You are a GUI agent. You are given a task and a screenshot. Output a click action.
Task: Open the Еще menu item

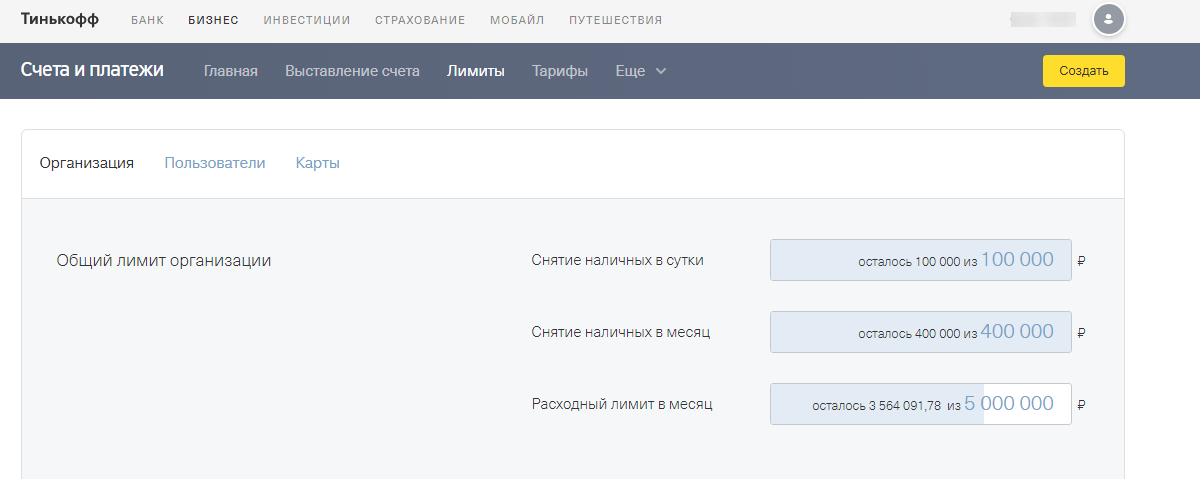[630, 71]
